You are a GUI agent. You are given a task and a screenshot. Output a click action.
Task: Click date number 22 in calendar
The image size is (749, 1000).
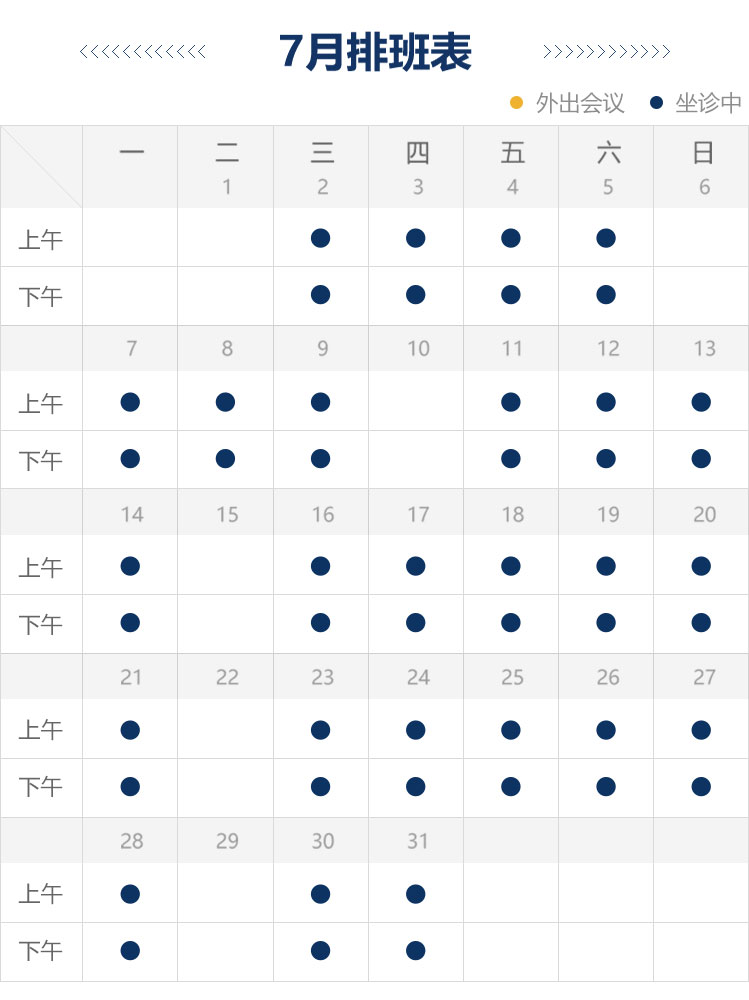tap(227, 677)
